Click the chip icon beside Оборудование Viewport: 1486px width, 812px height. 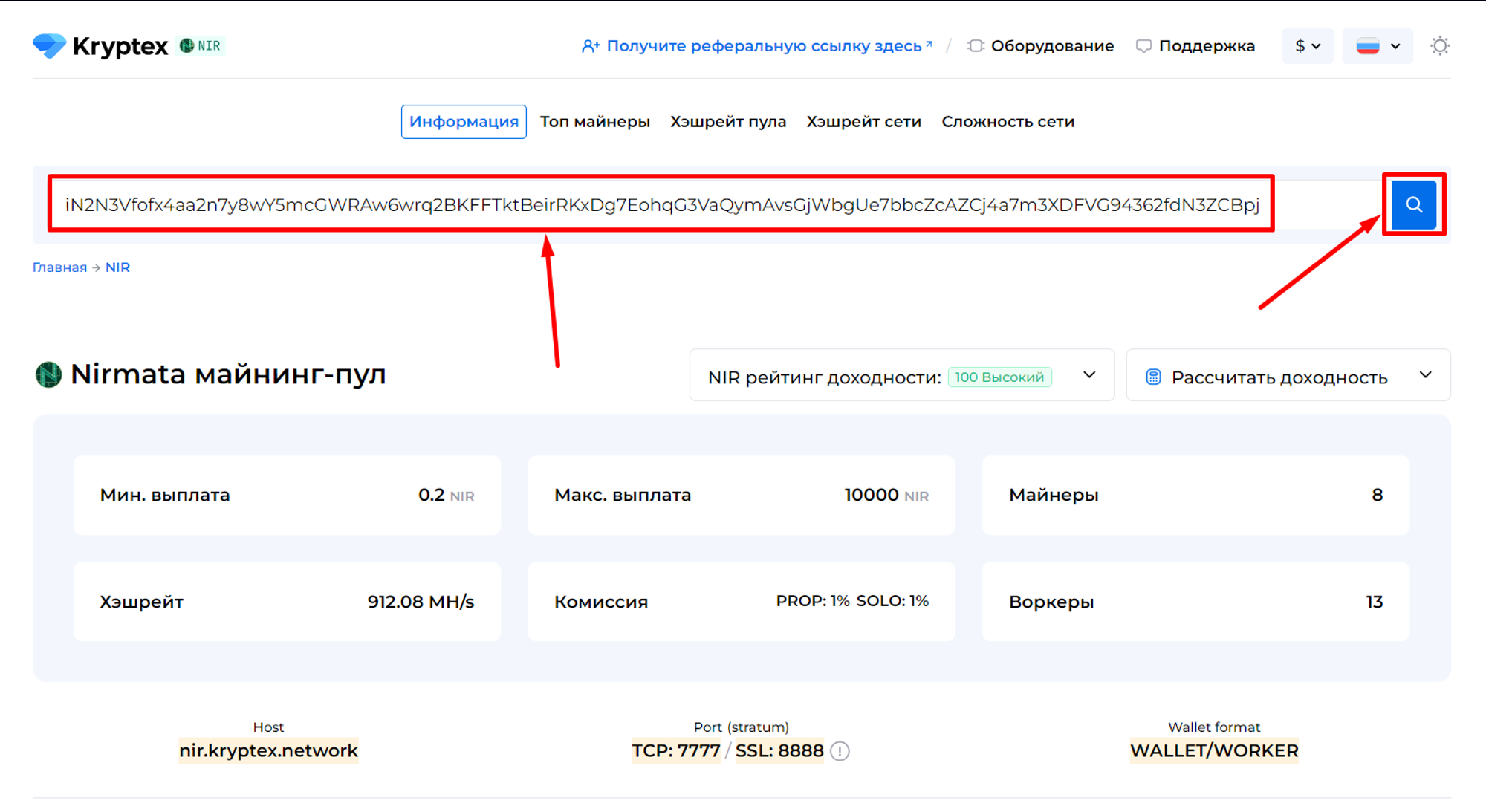click(x=976, y=46)
